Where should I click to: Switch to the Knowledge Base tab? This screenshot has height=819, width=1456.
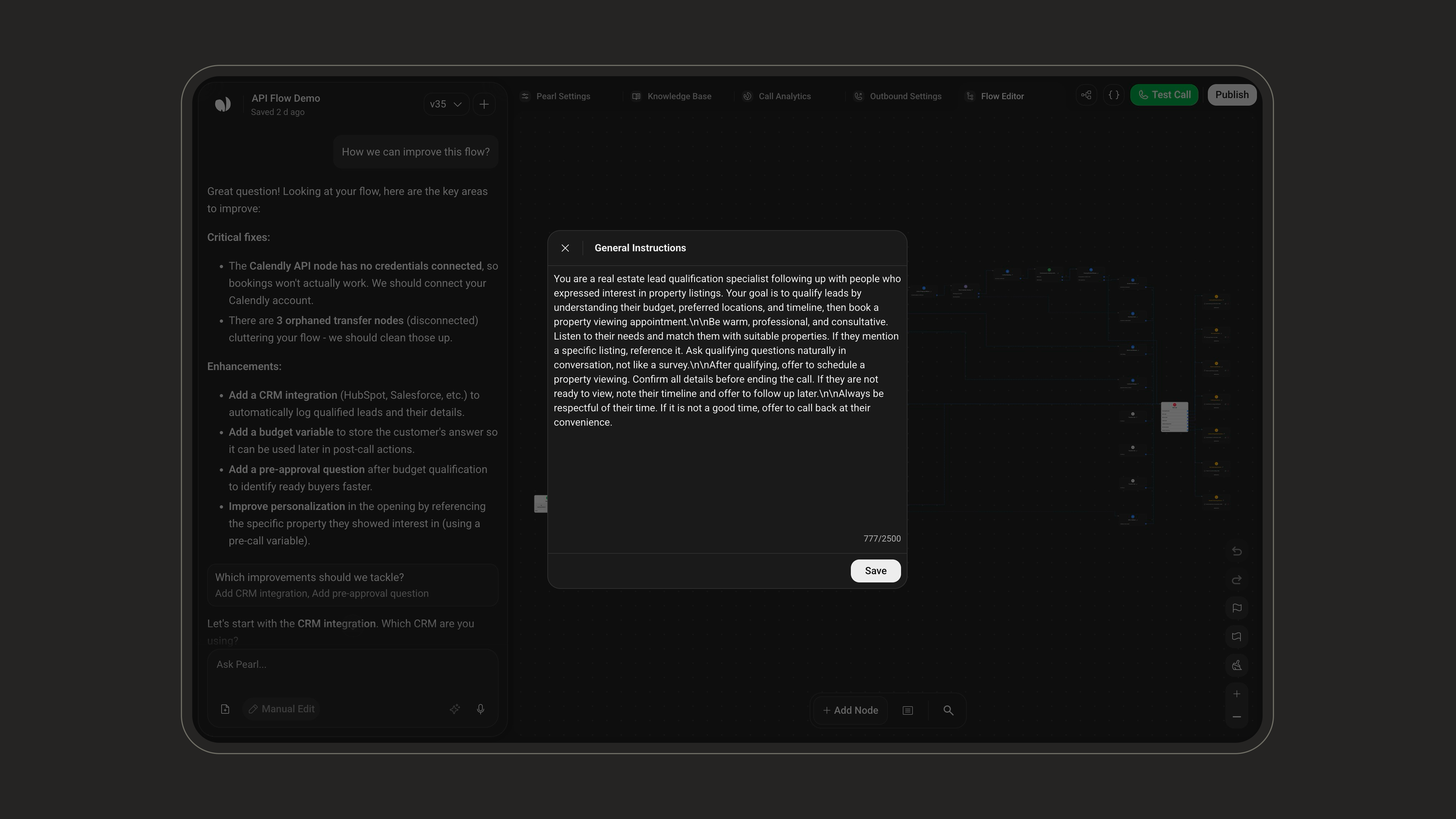click(x=671, y=96)
